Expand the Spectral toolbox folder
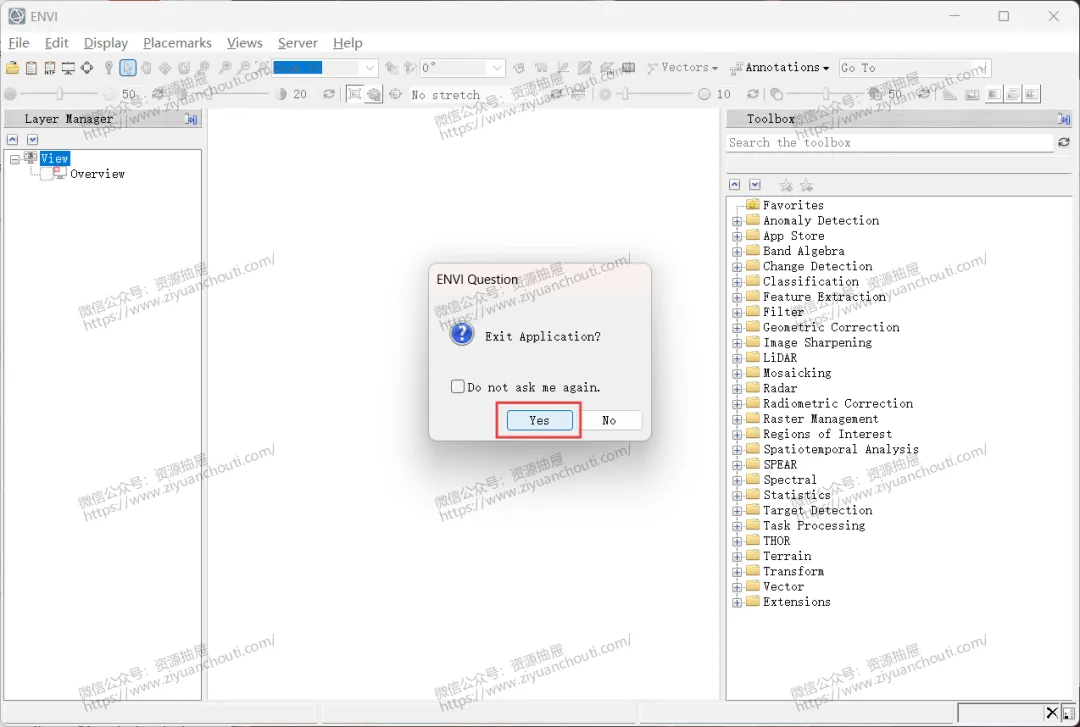 click(x=737, y=480)
